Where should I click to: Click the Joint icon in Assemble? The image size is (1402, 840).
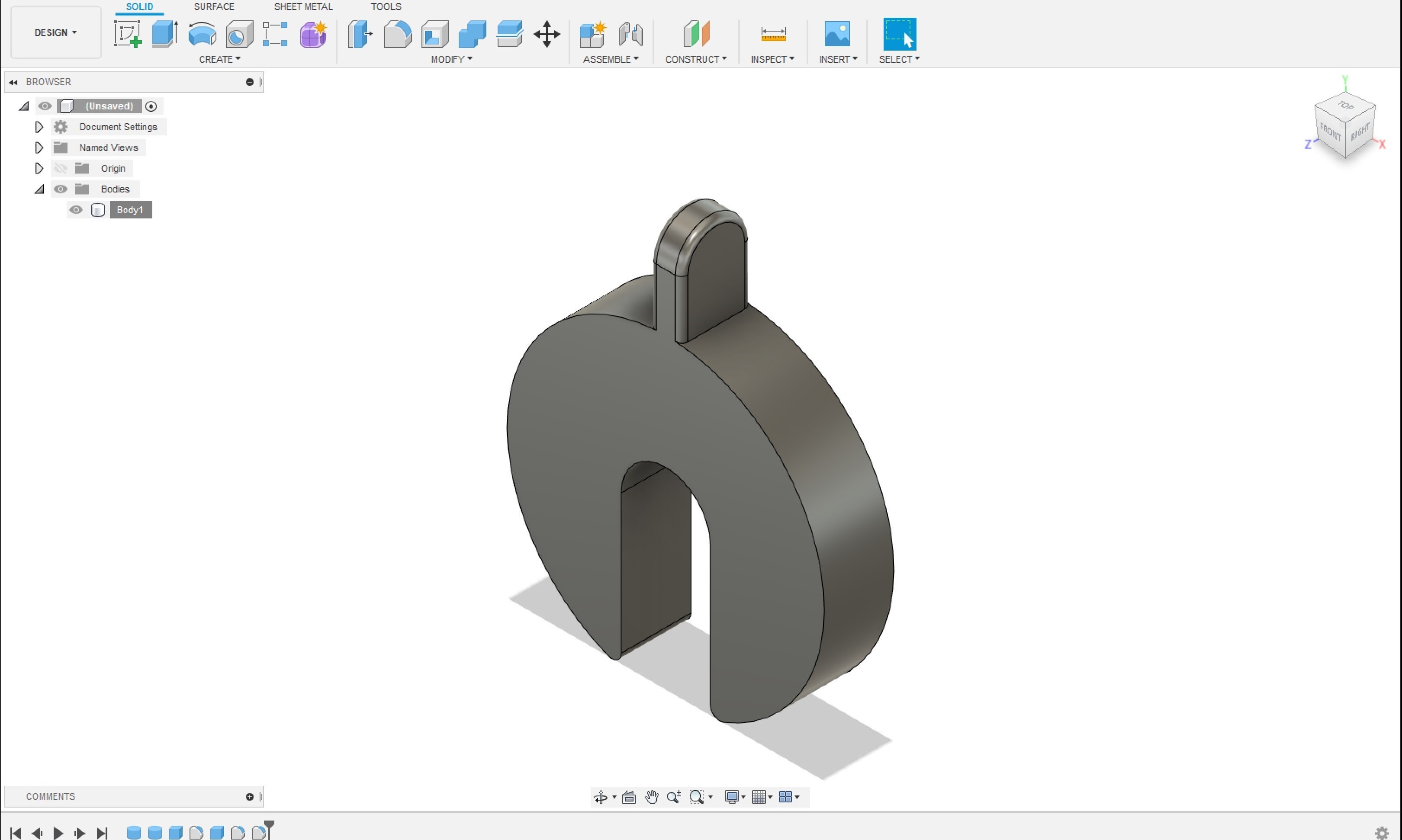click(x=630, y=34)
